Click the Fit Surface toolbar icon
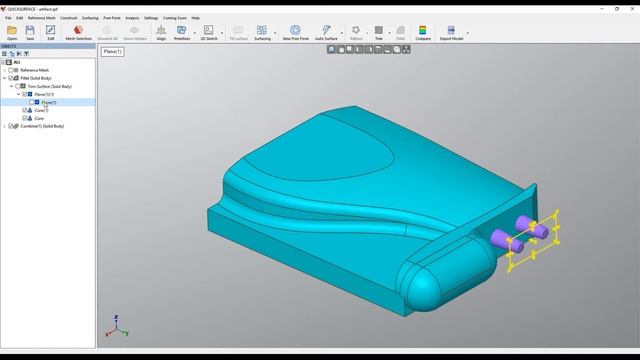Image resolution: width=640 pixels, height=360 pixels. pyautogui.click(x=238, y=30)
